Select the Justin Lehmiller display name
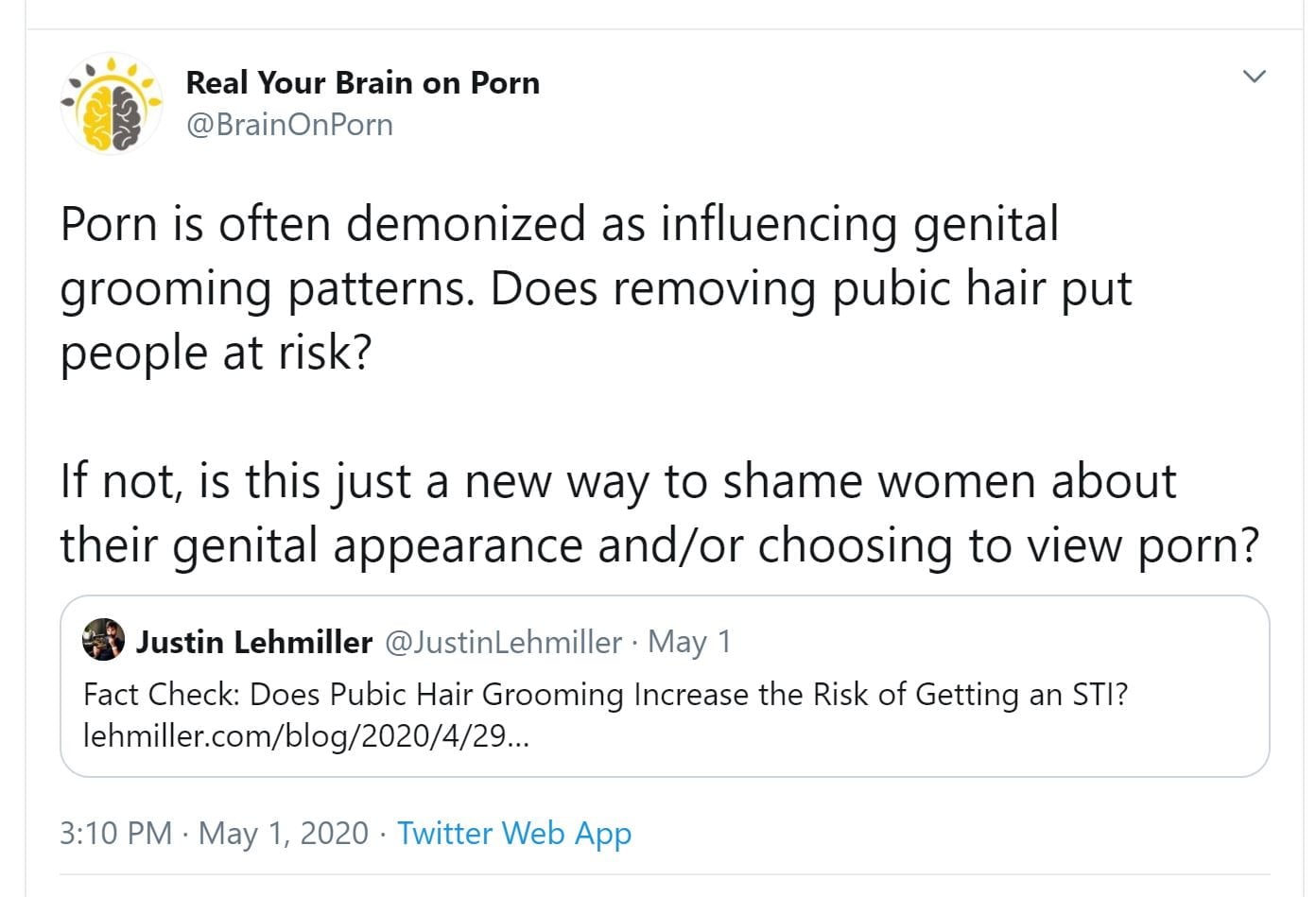This screenshot has height=897, width=1316. [253, 643]
